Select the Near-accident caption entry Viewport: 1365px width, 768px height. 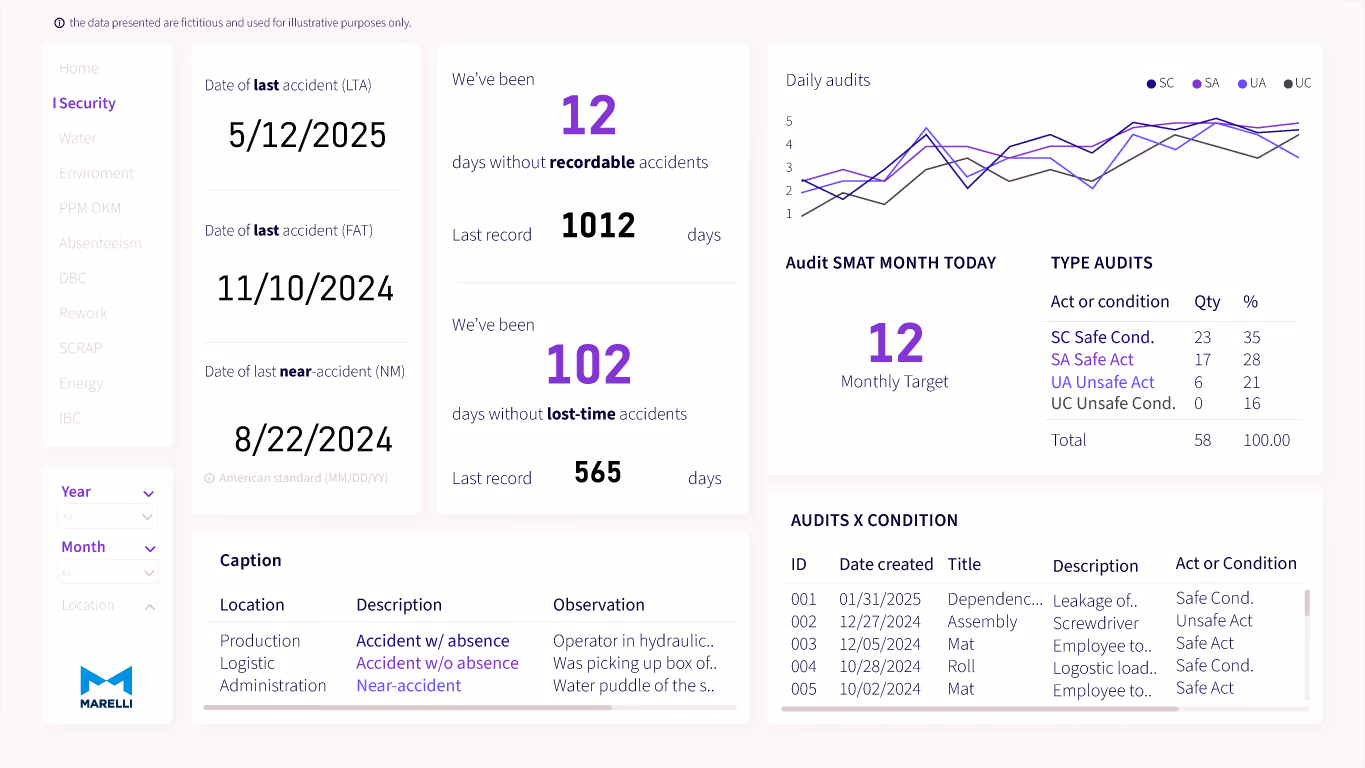(410, 685)
